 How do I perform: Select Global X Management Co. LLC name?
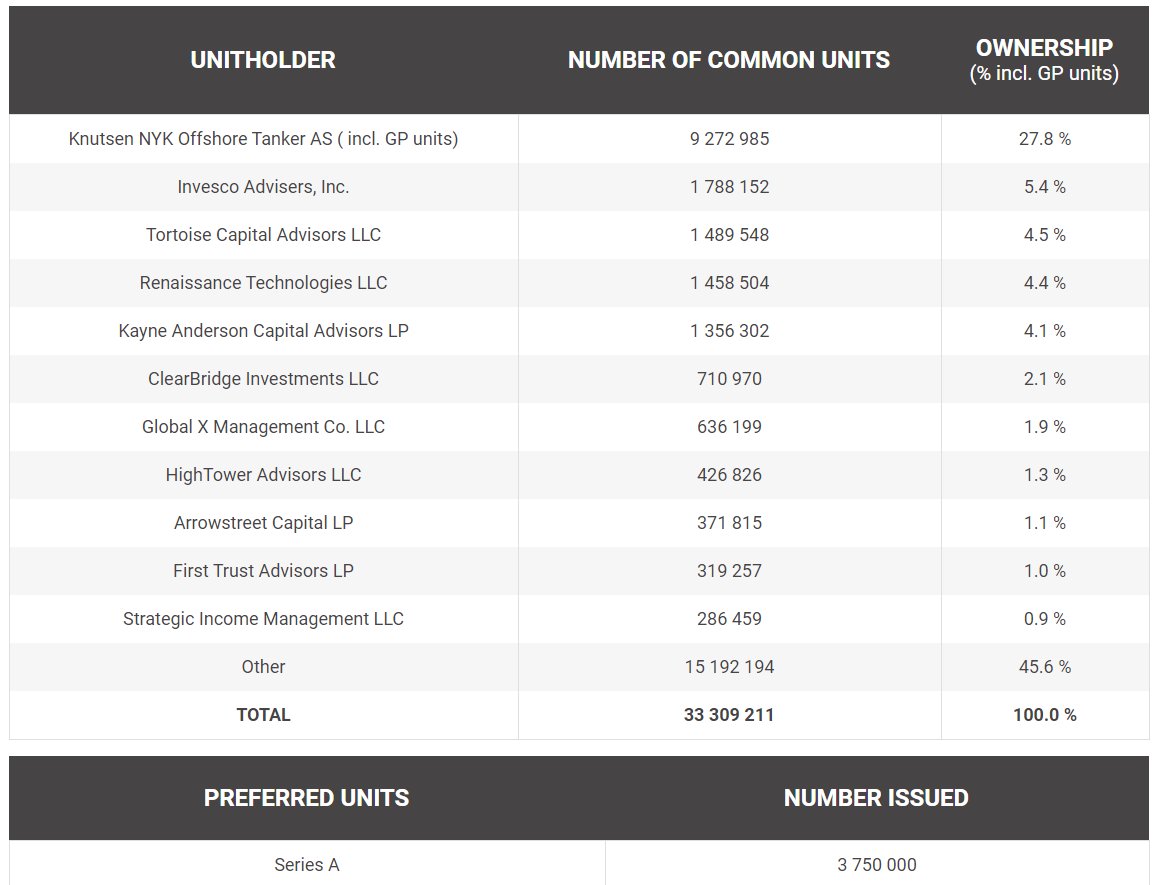(x=263, y=427)
